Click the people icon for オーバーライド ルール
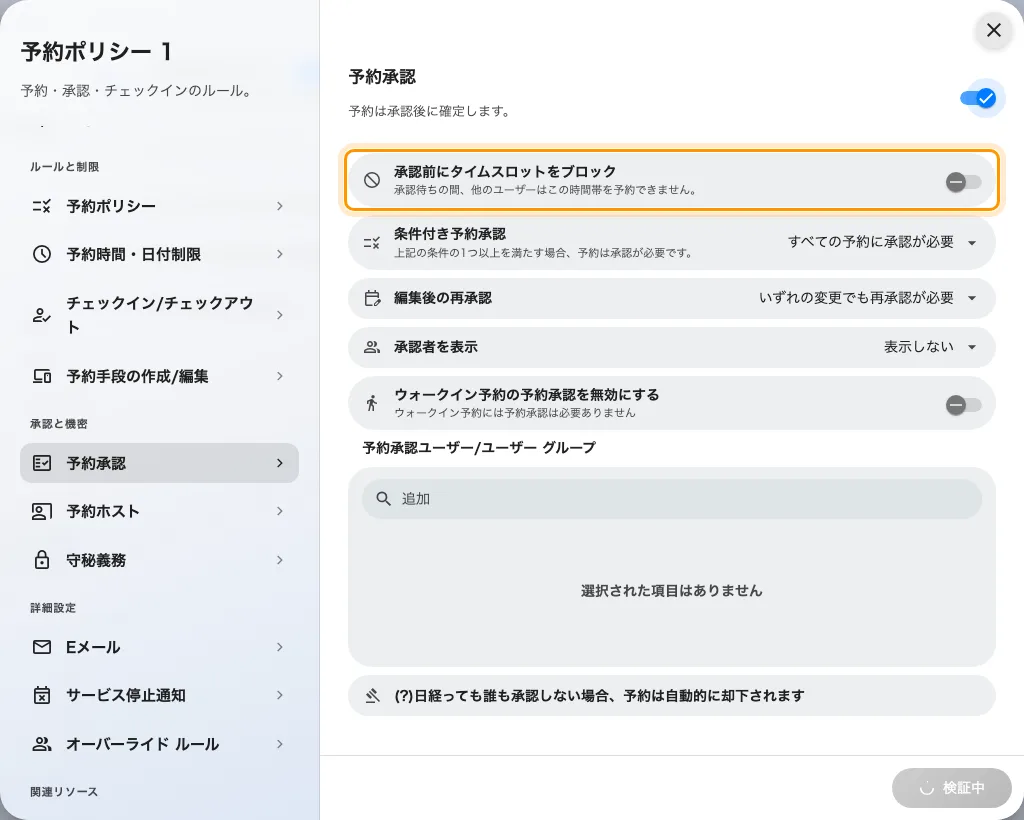Image resolution: width=1024 pixels, height=820 pixels. click(x=42, y=744)
